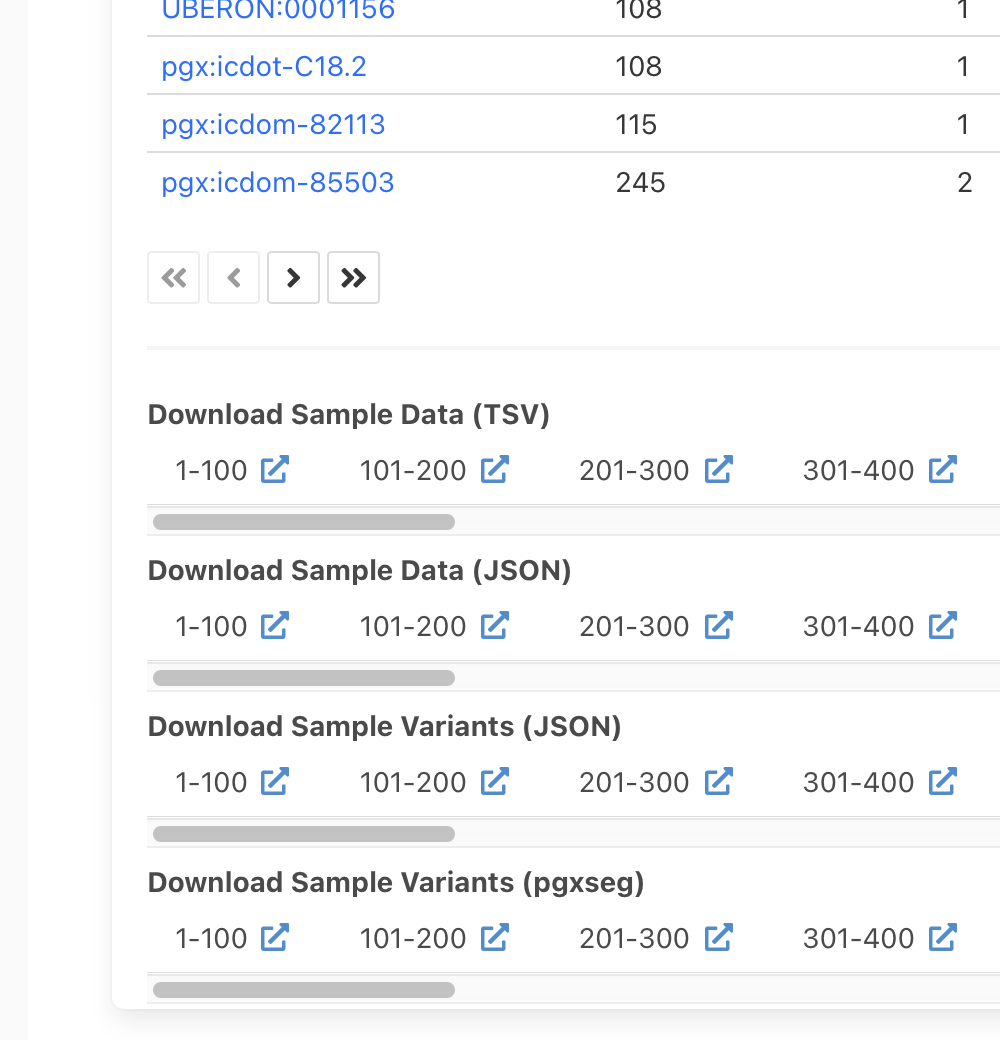Click the previous page chevron button

pos(233,277)
